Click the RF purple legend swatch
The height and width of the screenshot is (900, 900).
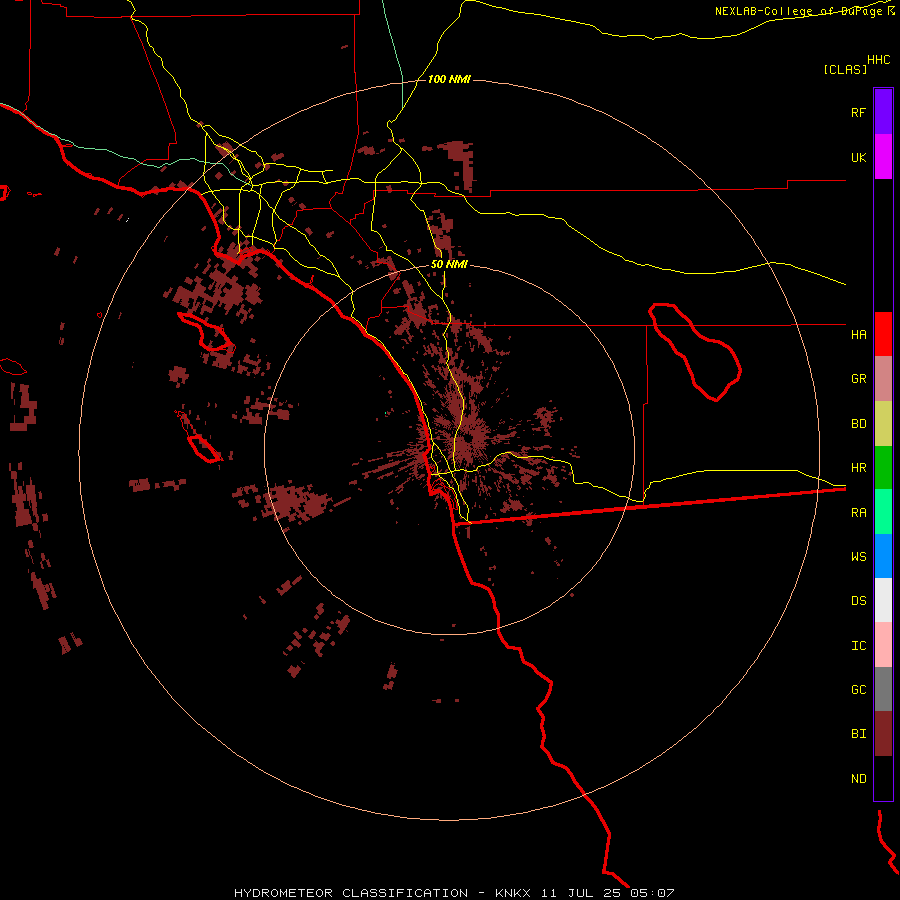pyautogui.click(x=883, y=112)
